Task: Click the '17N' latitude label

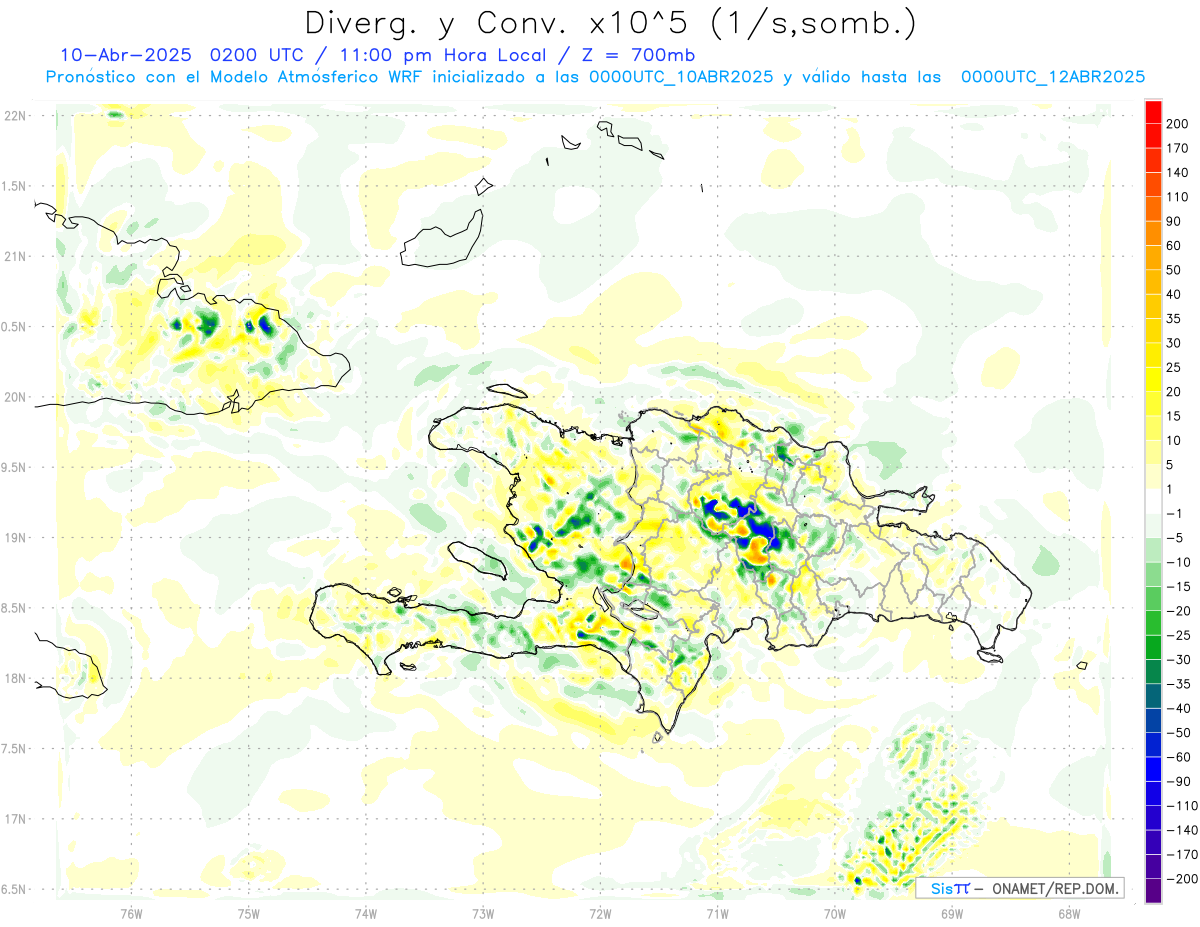Action: [x=15, y=819]
